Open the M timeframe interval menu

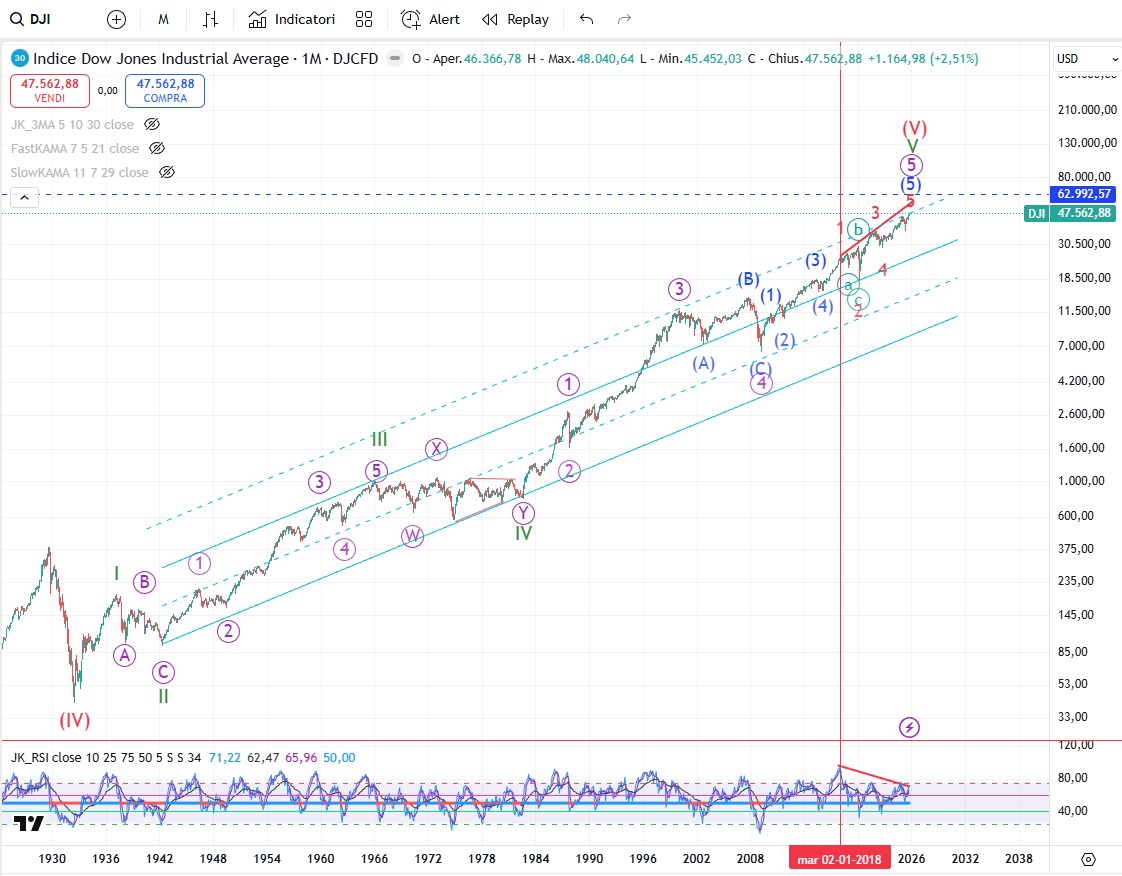[164, 19]
